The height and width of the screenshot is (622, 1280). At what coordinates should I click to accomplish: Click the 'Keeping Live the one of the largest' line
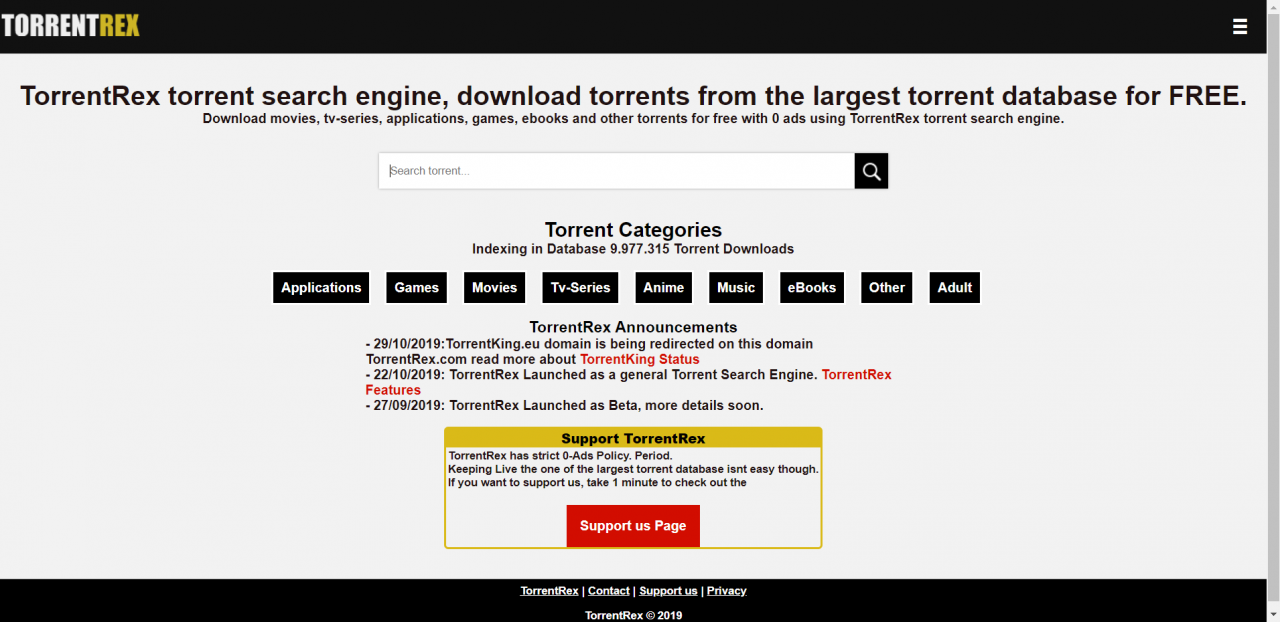pos(633,469)
